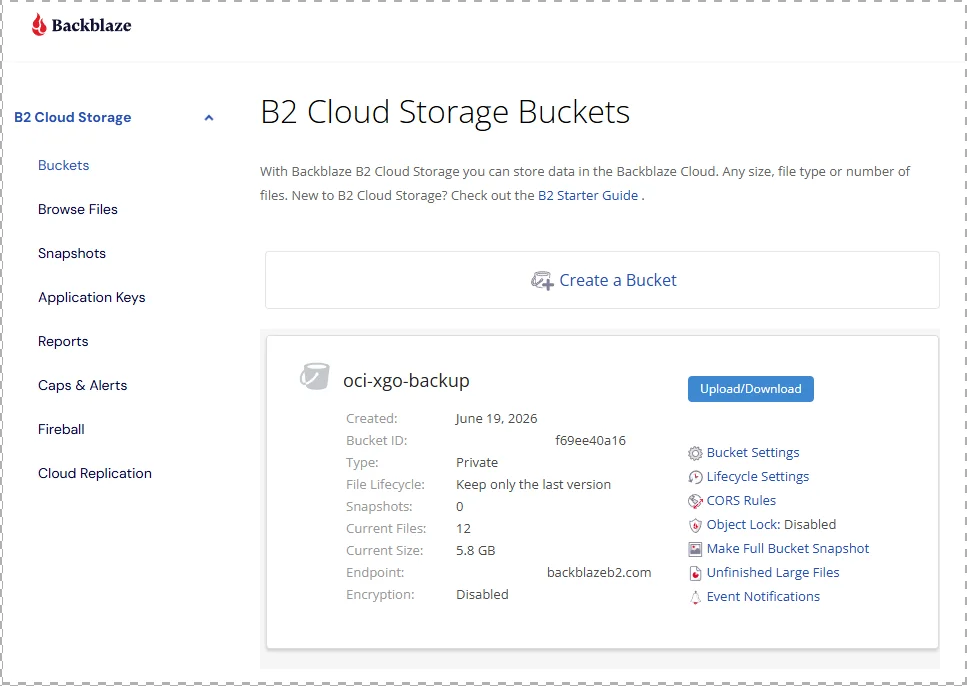This screenshot has width=967, height=686.
Task: Open the Event Notifications link
Action: (763, 597)
